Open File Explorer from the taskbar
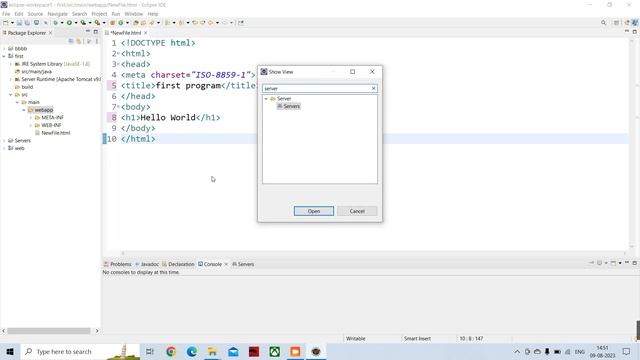This screenshot has height=360, width=640. click(212, 351)
